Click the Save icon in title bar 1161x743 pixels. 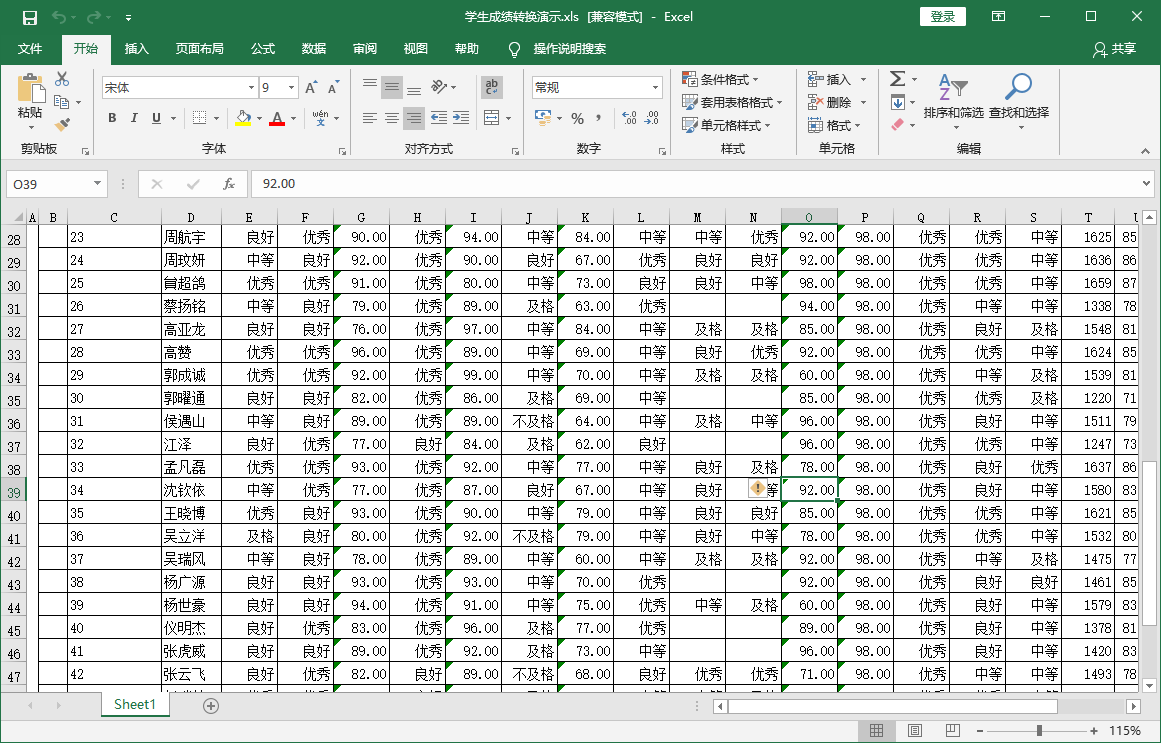coord(30,17)
